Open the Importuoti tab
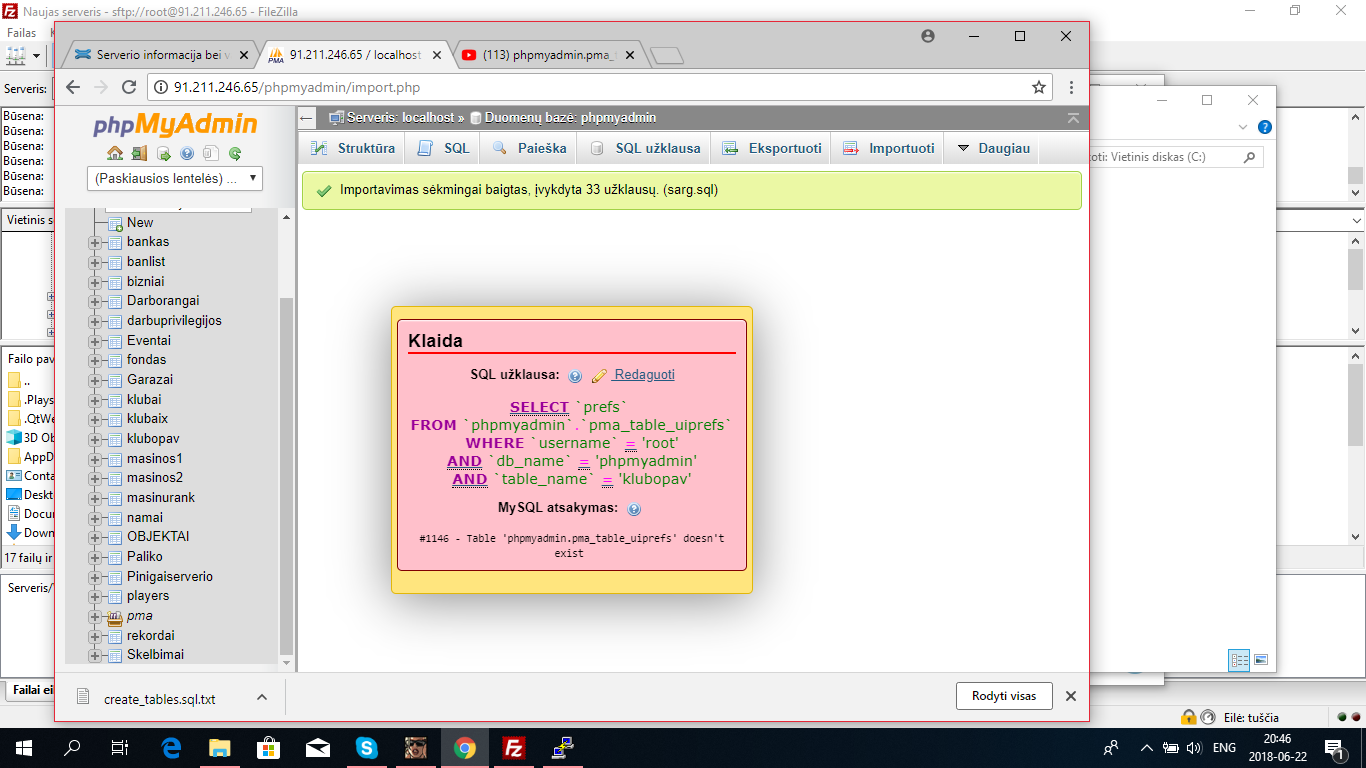Viewport: 1366px width, 768px height. pos(888,148)
